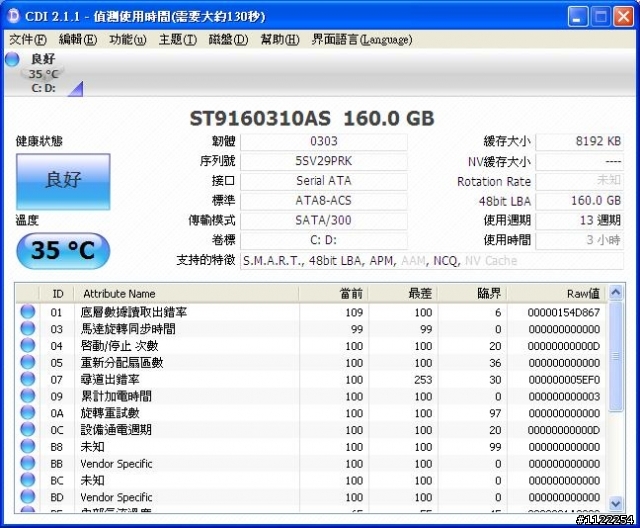Maximize the CDI window
Image resolution: width=640 pixels, height=528 pixels.
click(600, 17)
